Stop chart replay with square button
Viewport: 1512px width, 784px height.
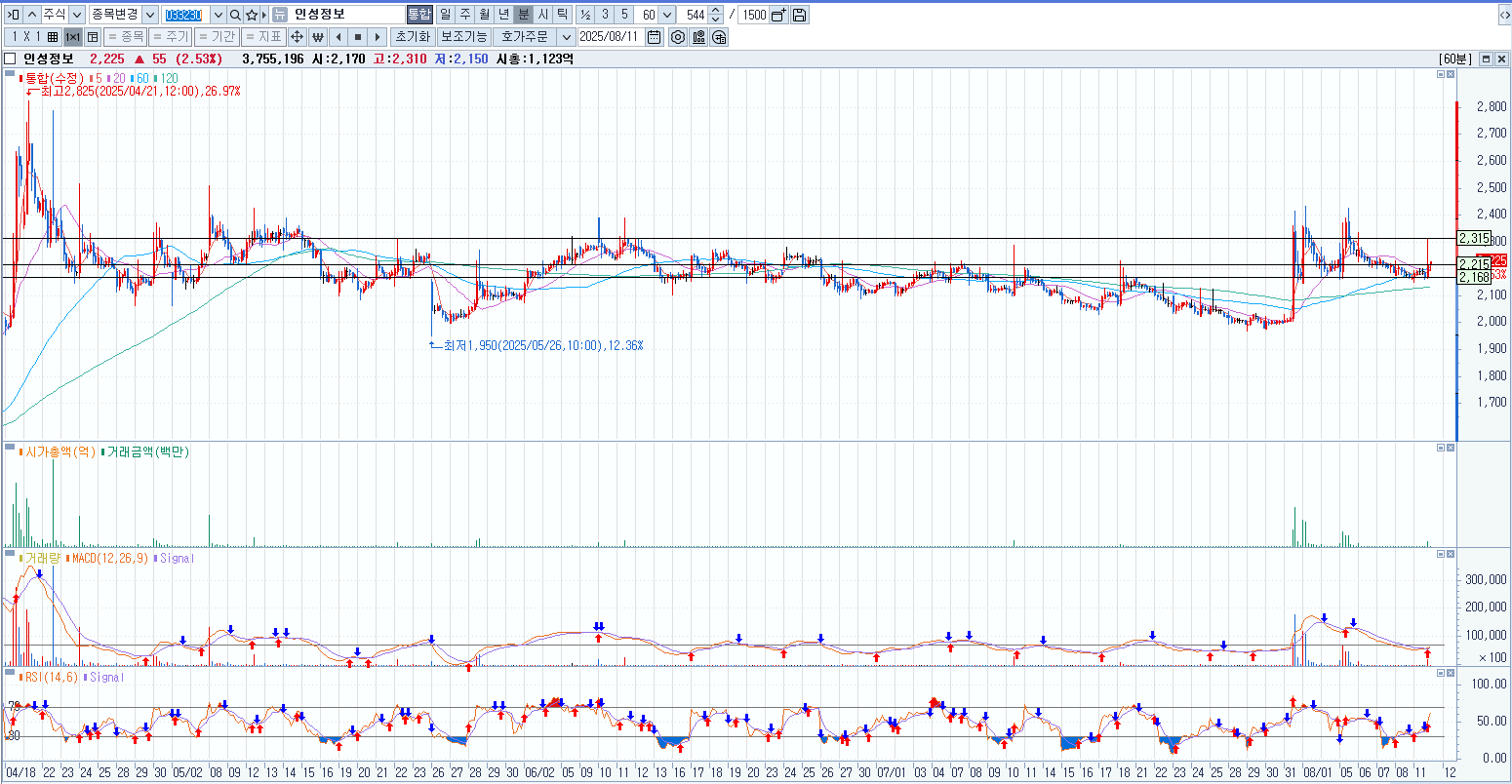[x=358, y=37]
